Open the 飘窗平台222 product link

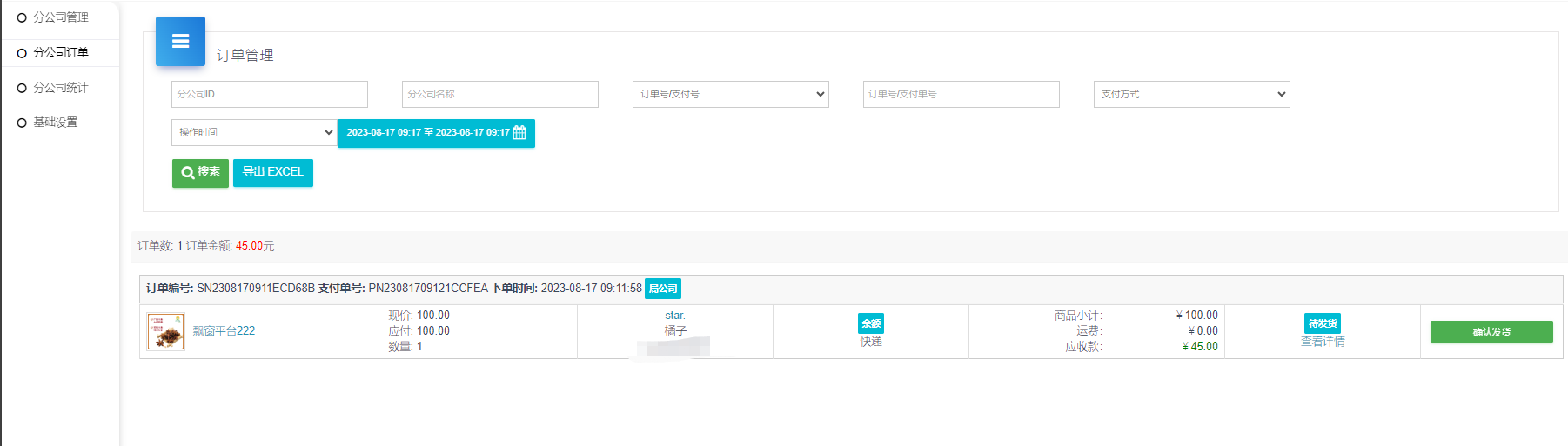pos(224,331)
